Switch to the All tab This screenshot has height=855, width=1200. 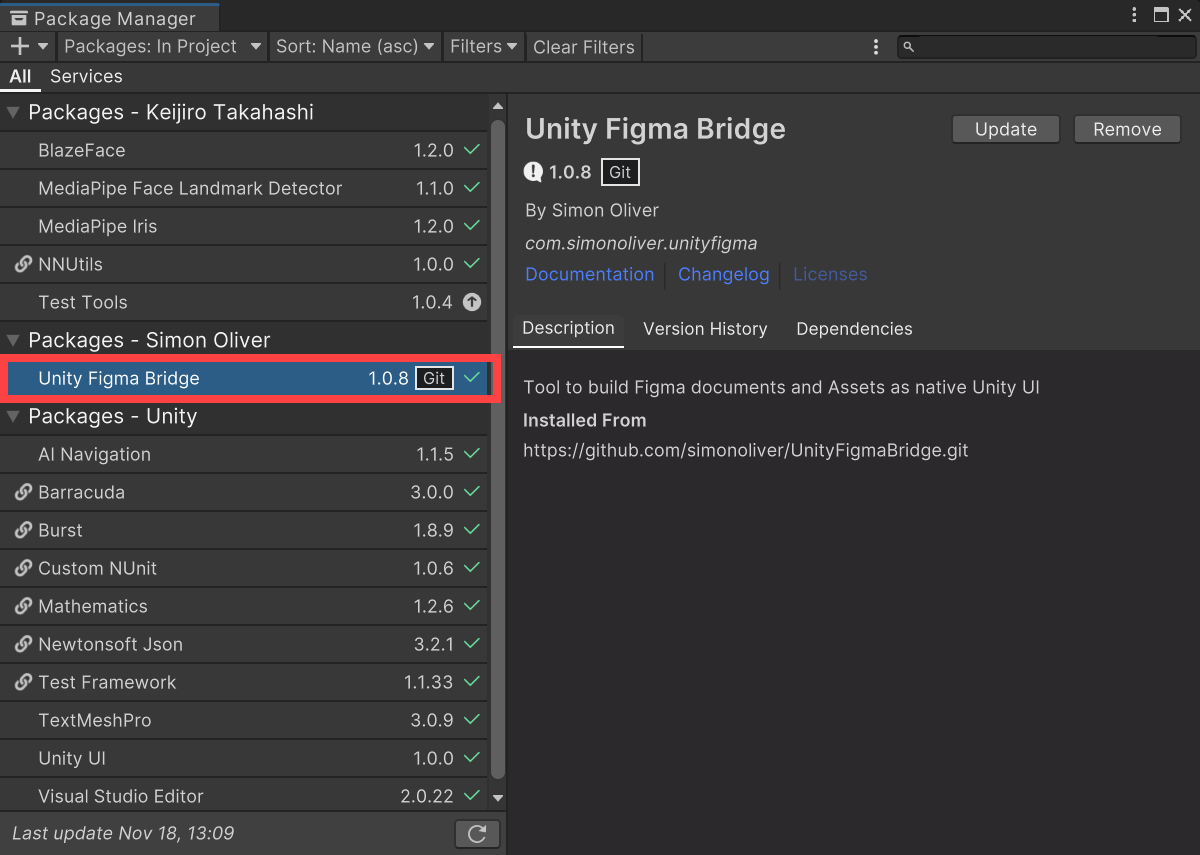[x=20, y=76]
